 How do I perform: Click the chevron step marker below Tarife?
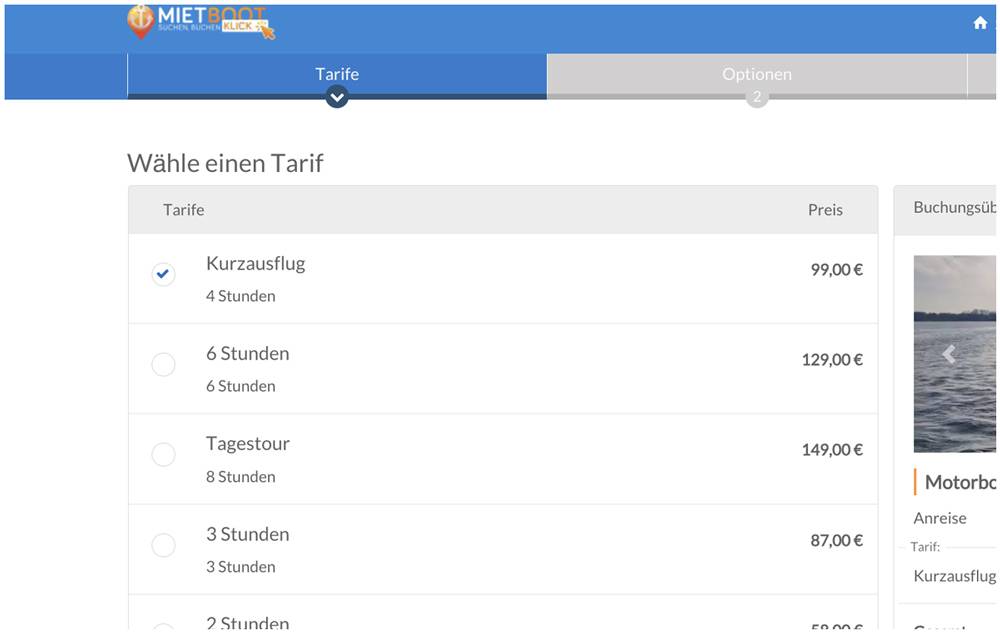tap(337, 97)
